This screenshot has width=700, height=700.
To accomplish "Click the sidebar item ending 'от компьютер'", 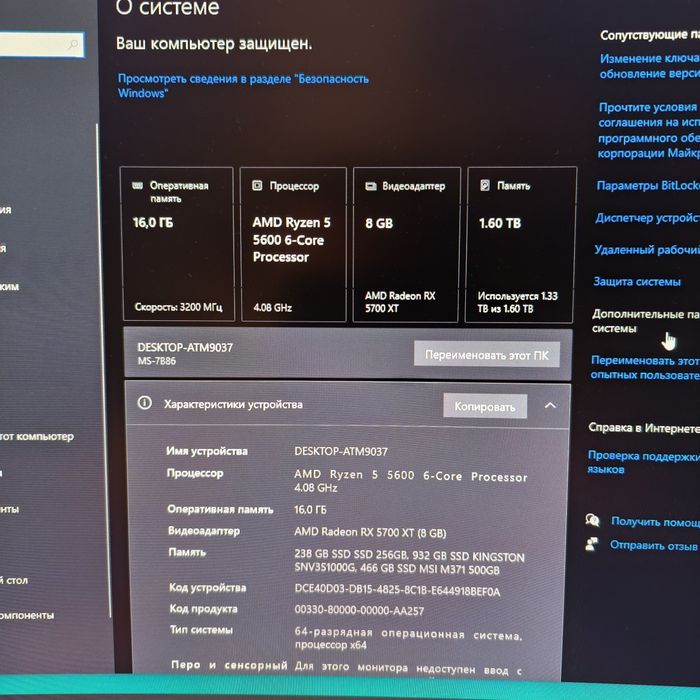I will [x=37, y=436].
